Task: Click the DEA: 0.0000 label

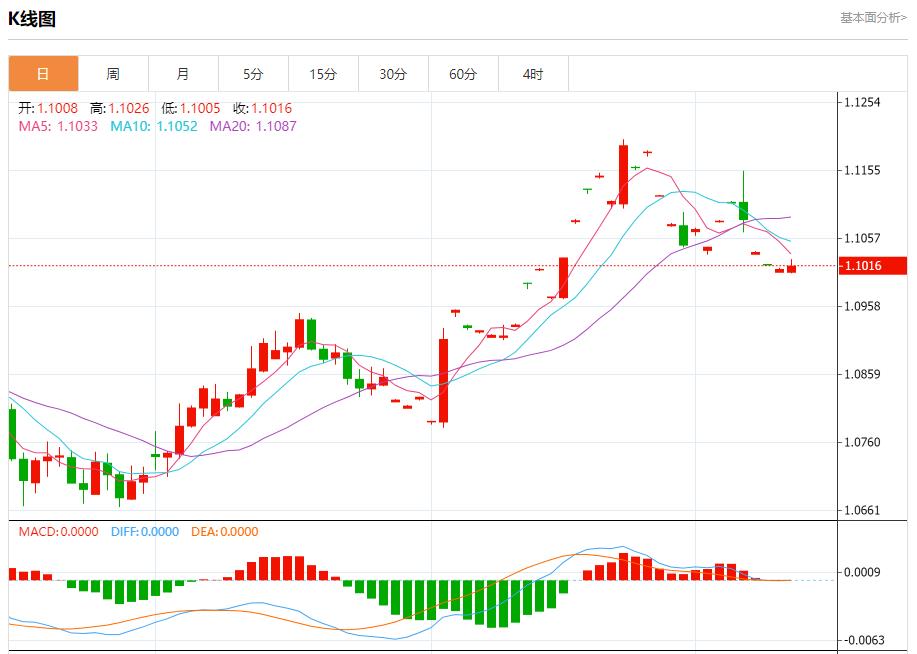Action: click(x=224, y=532)
